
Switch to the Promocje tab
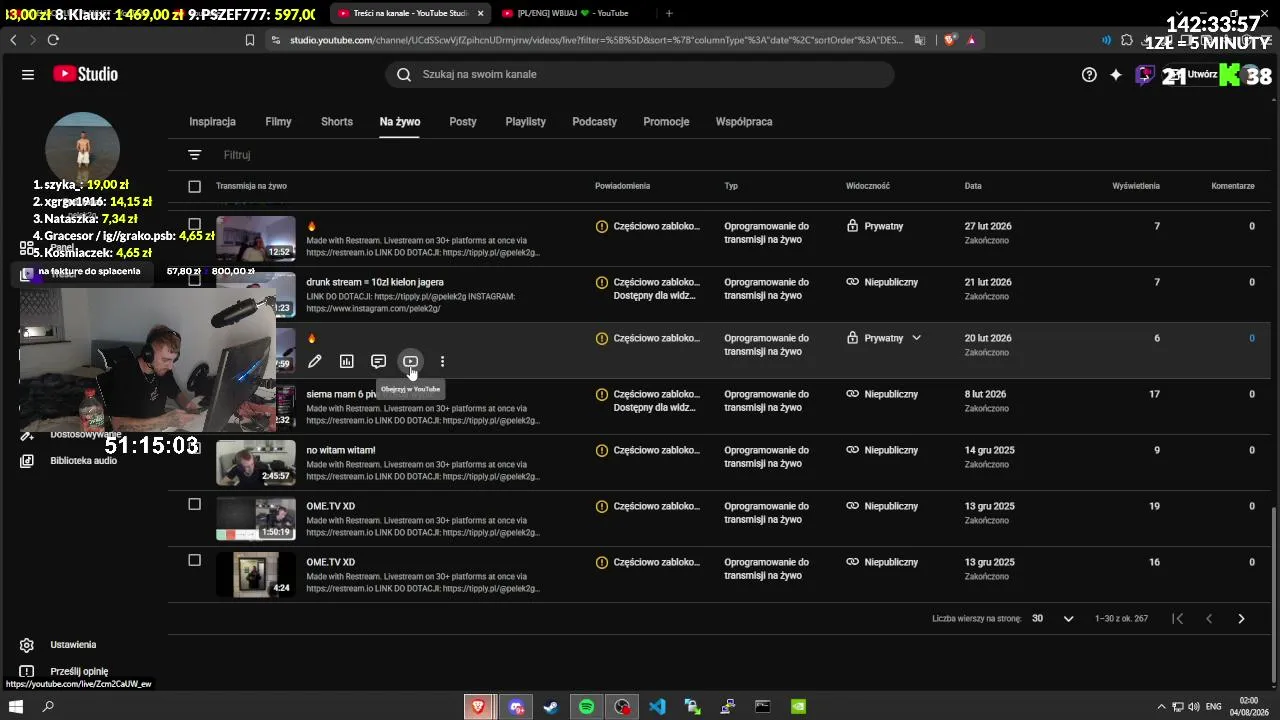[x=667, y=122]
